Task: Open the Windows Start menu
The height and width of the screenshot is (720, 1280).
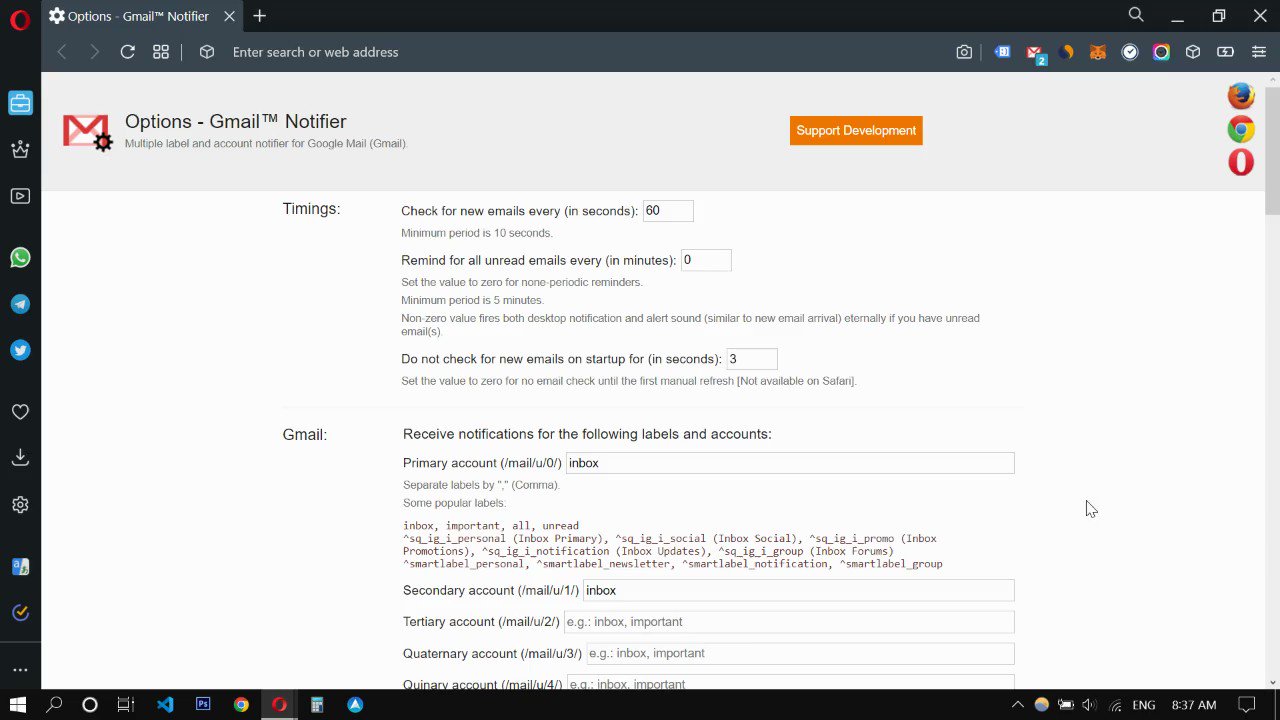Action: coord(18,704)
